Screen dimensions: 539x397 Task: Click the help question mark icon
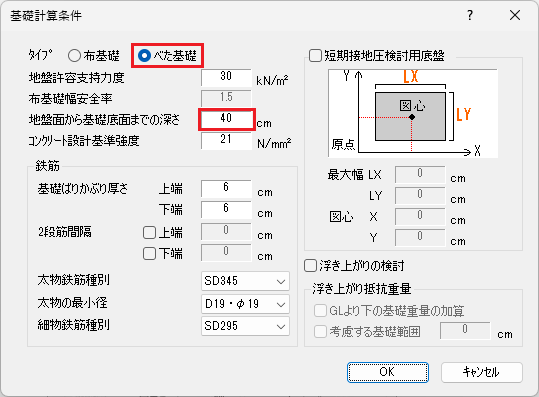coord(470,15)
